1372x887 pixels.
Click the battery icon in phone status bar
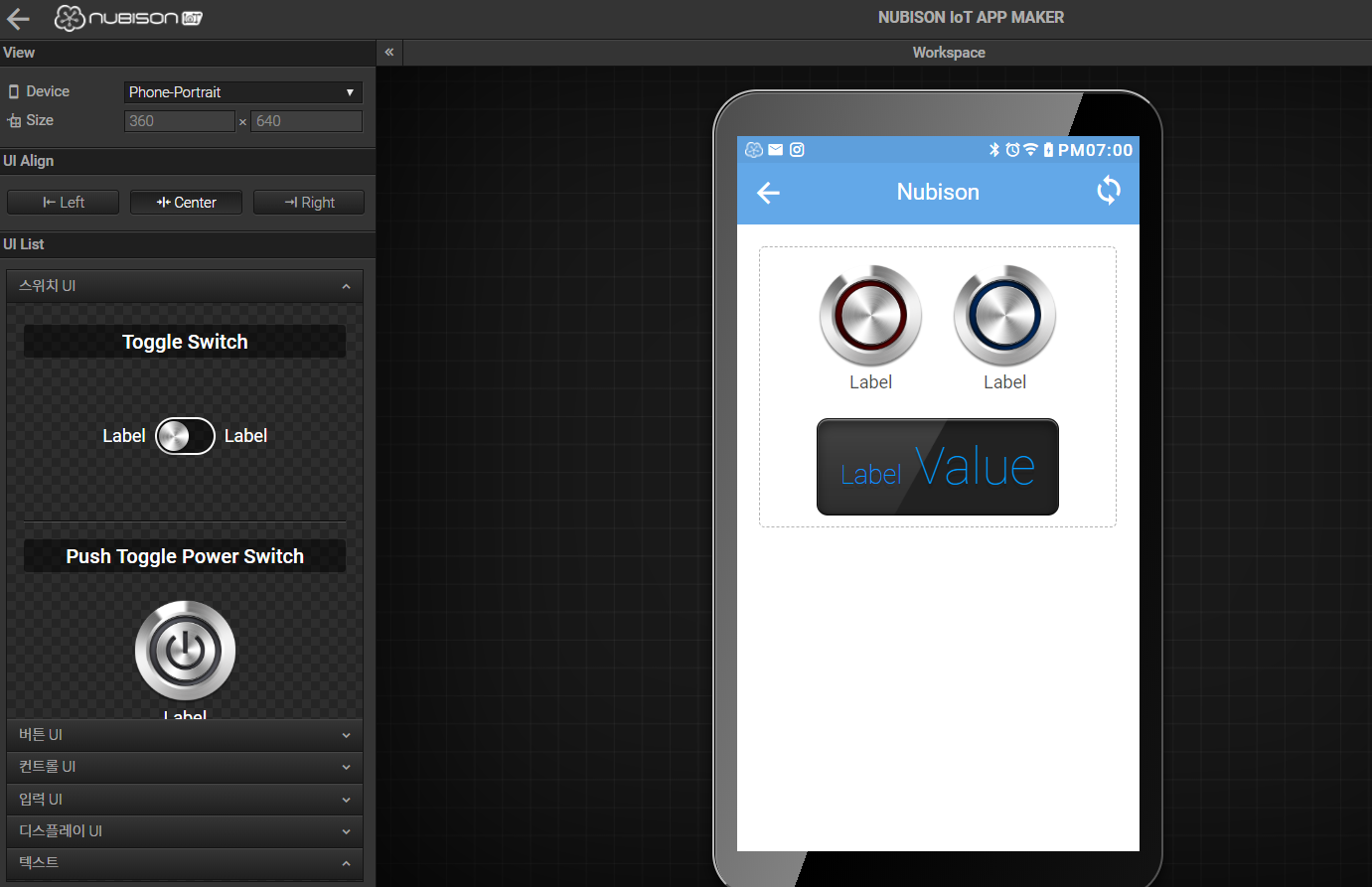[1048, 150]
